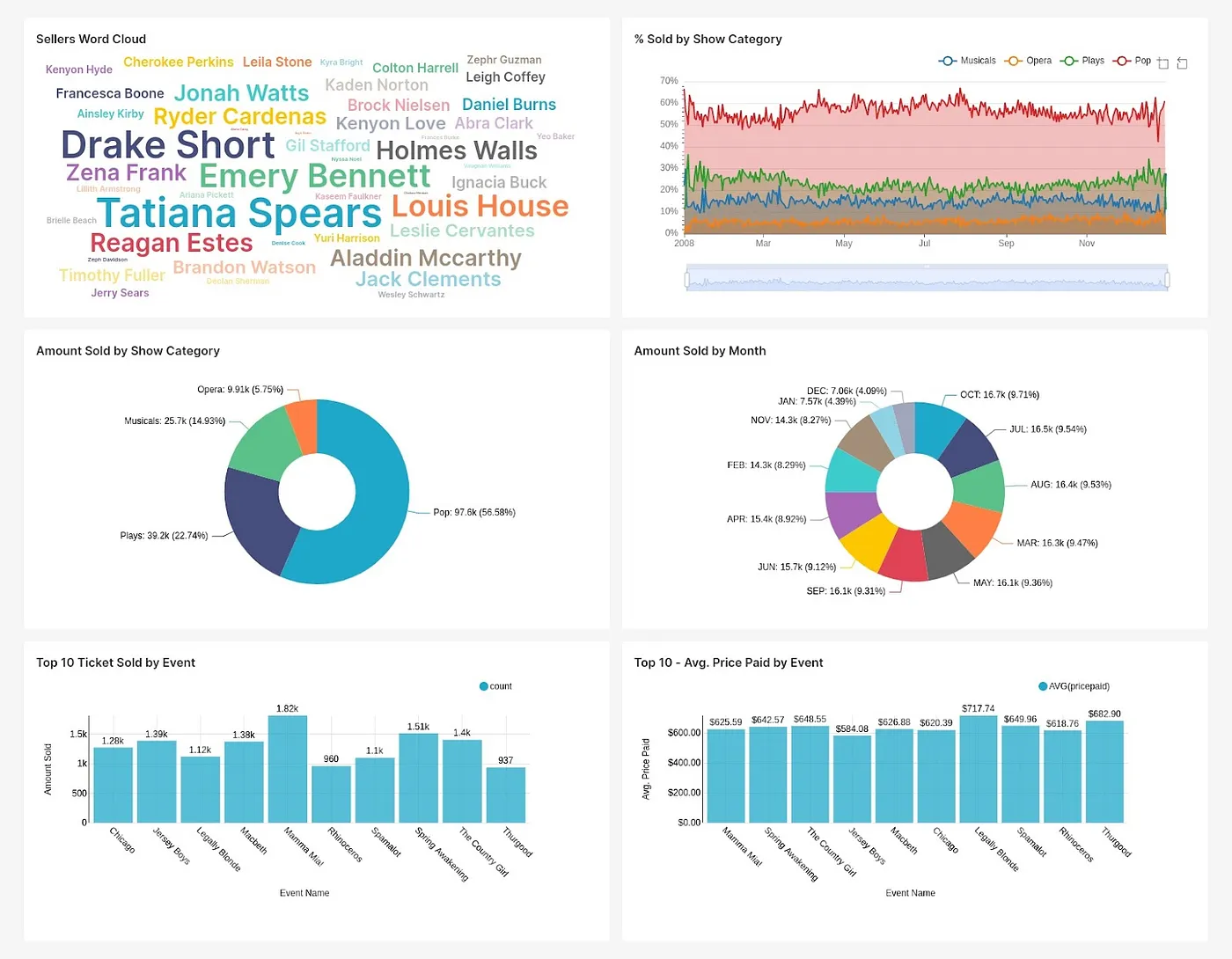Click "Ryder Cardenas" in the word cloud
1232x959 pixels.
click(x=239, y=117)
